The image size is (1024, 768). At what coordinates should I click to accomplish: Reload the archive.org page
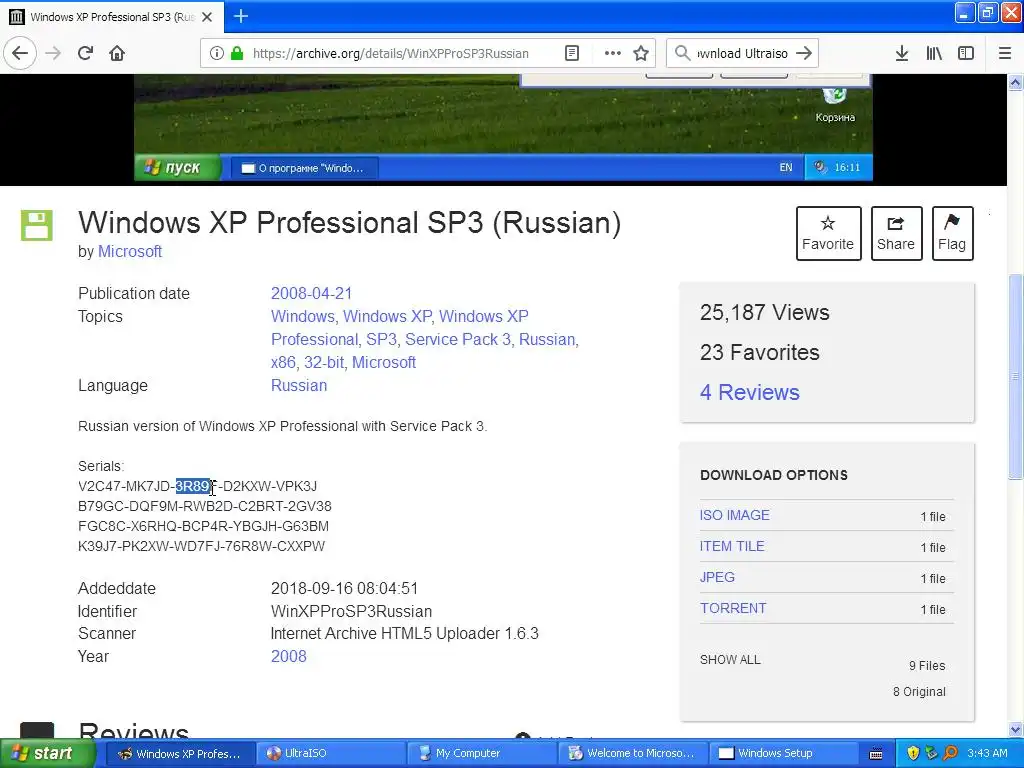(x=85, y=53)
